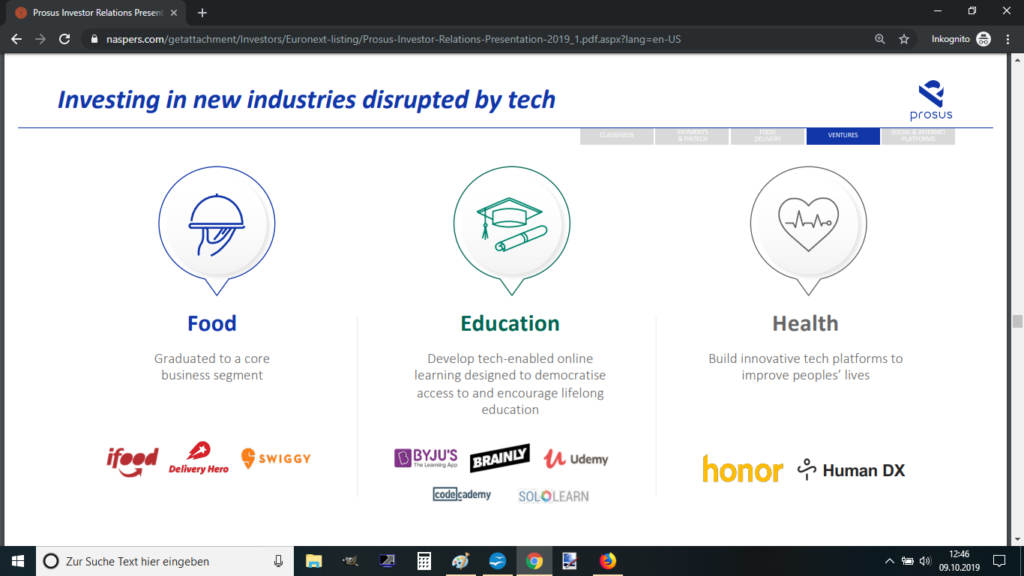Select the Classifieds section tab

coord(616,136)
